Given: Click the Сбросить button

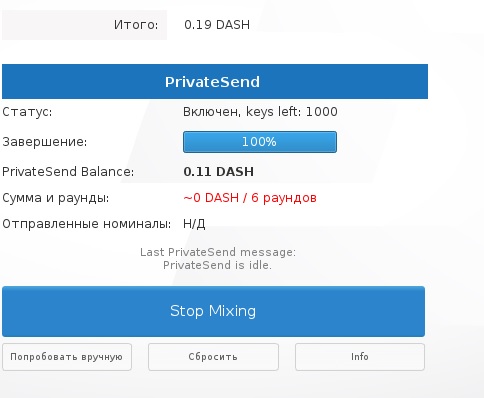Looking at the screenshot, I should click(213, 357).
